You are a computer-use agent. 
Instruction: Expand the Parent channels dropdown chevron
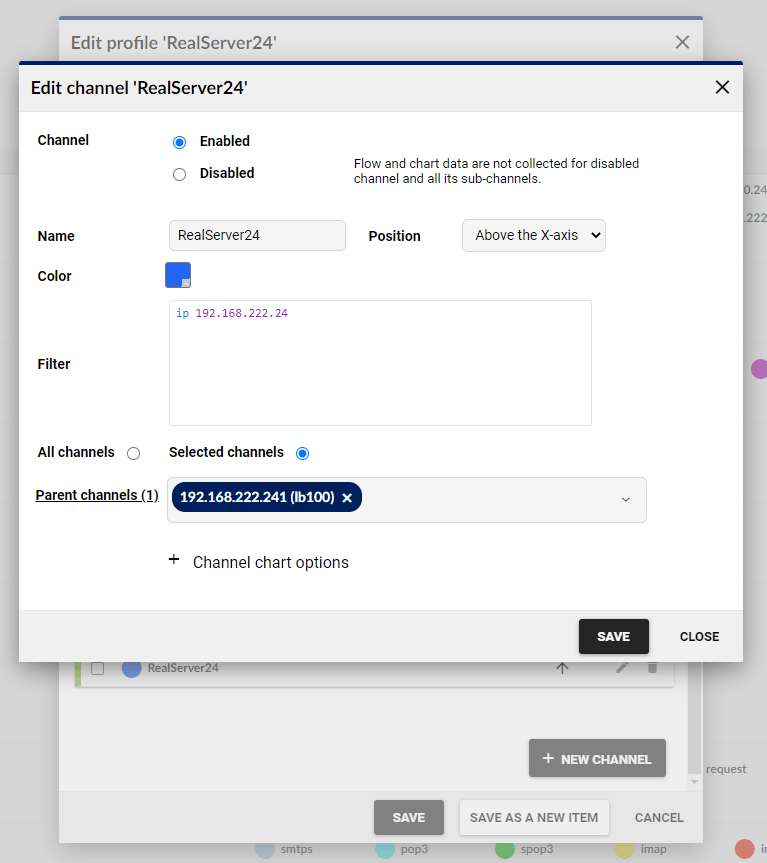click(x=626, y=499)
